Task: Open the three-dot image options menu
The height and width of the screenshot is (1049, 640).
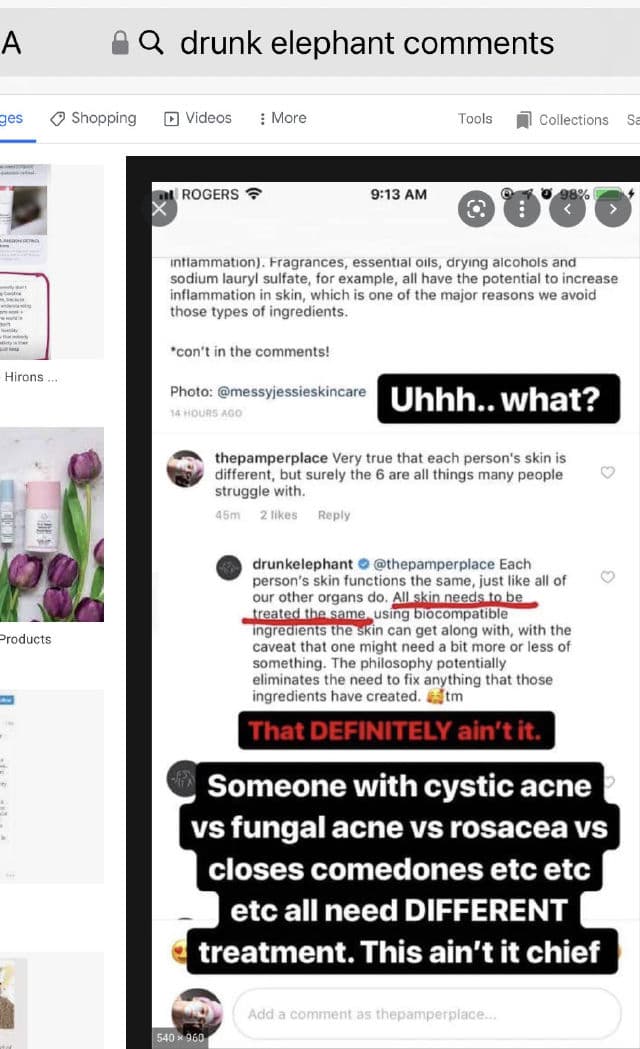Action: click(x=522, y=209)
